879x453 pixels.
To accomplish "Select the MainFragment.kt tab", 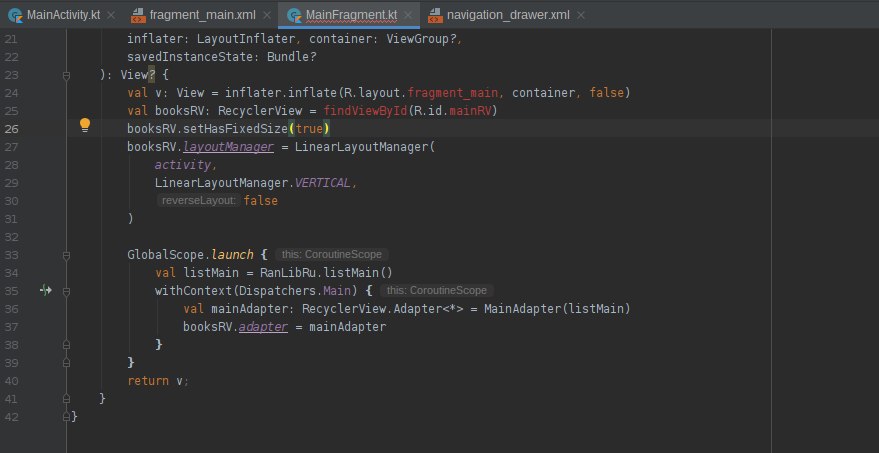I will 351,15.
